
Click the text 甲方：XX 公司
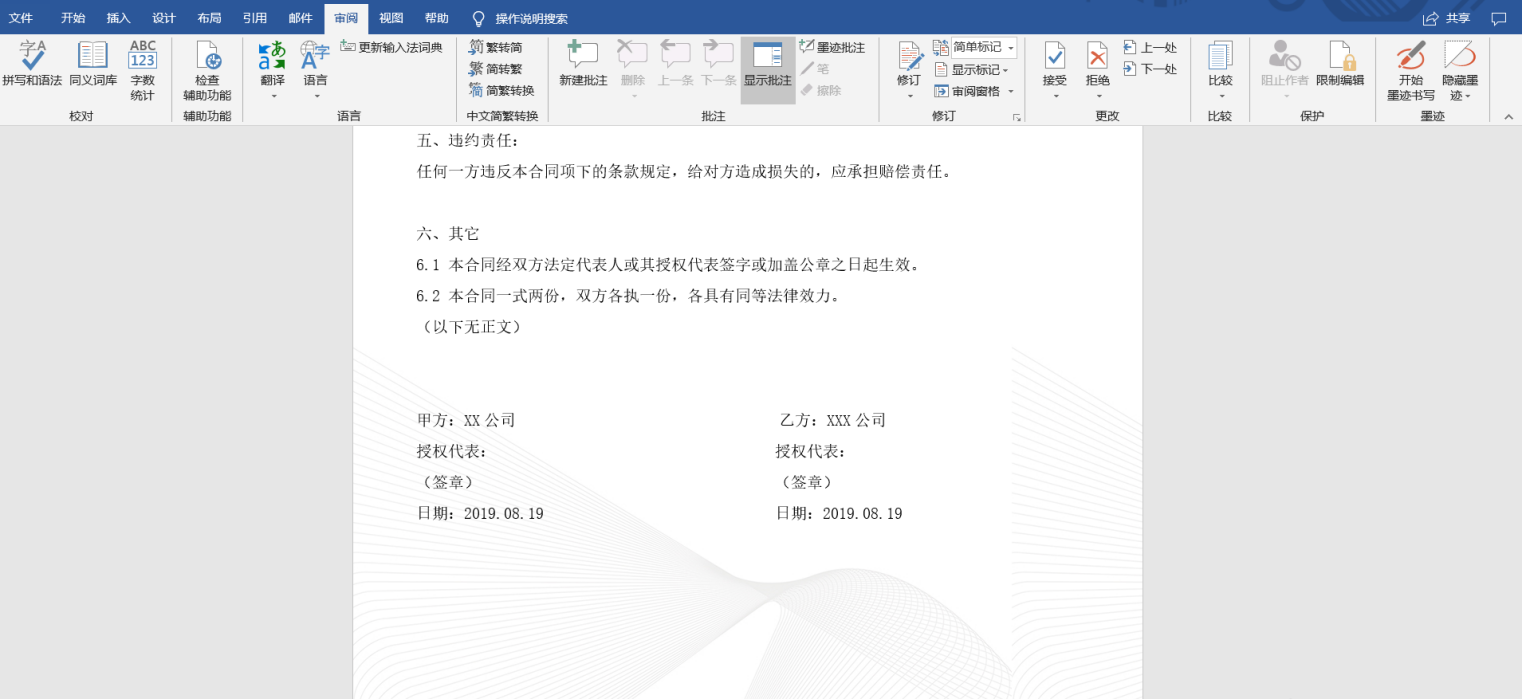tap(466, 420)
